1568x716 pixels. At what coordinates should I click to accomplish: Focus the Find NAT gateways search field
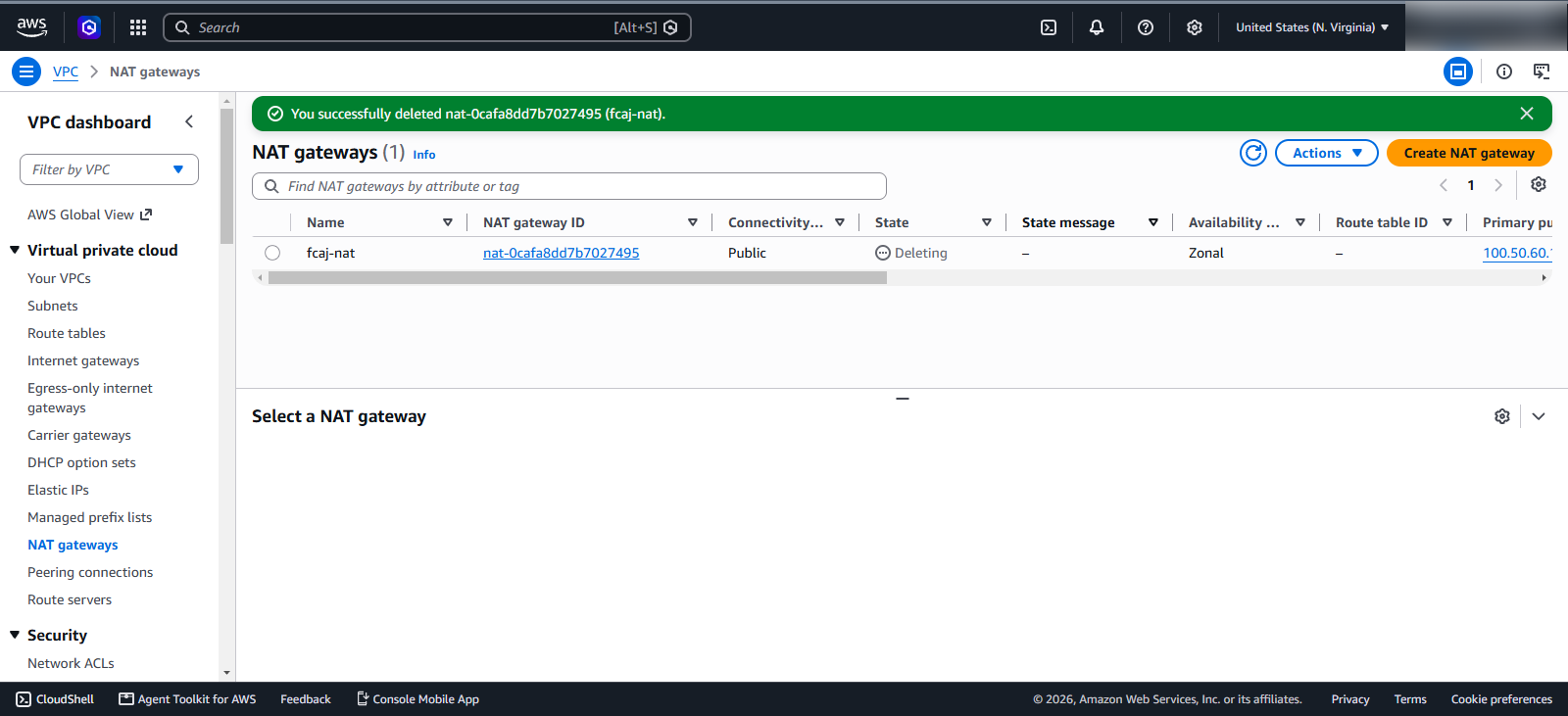click(x=569, y=186)
